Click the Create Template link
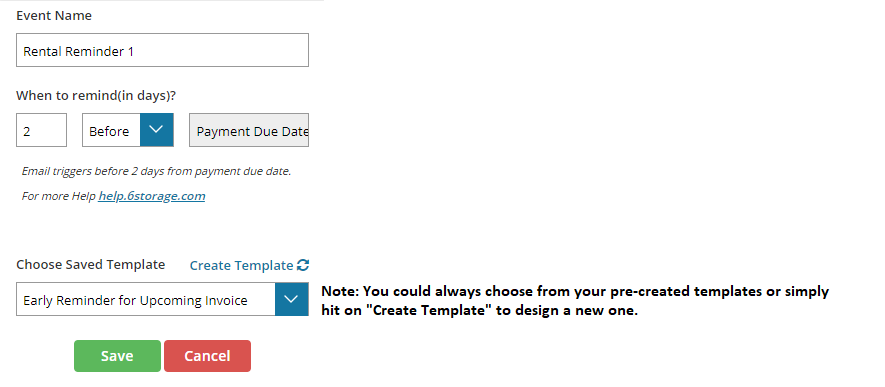885x387 pixels. 241,265
